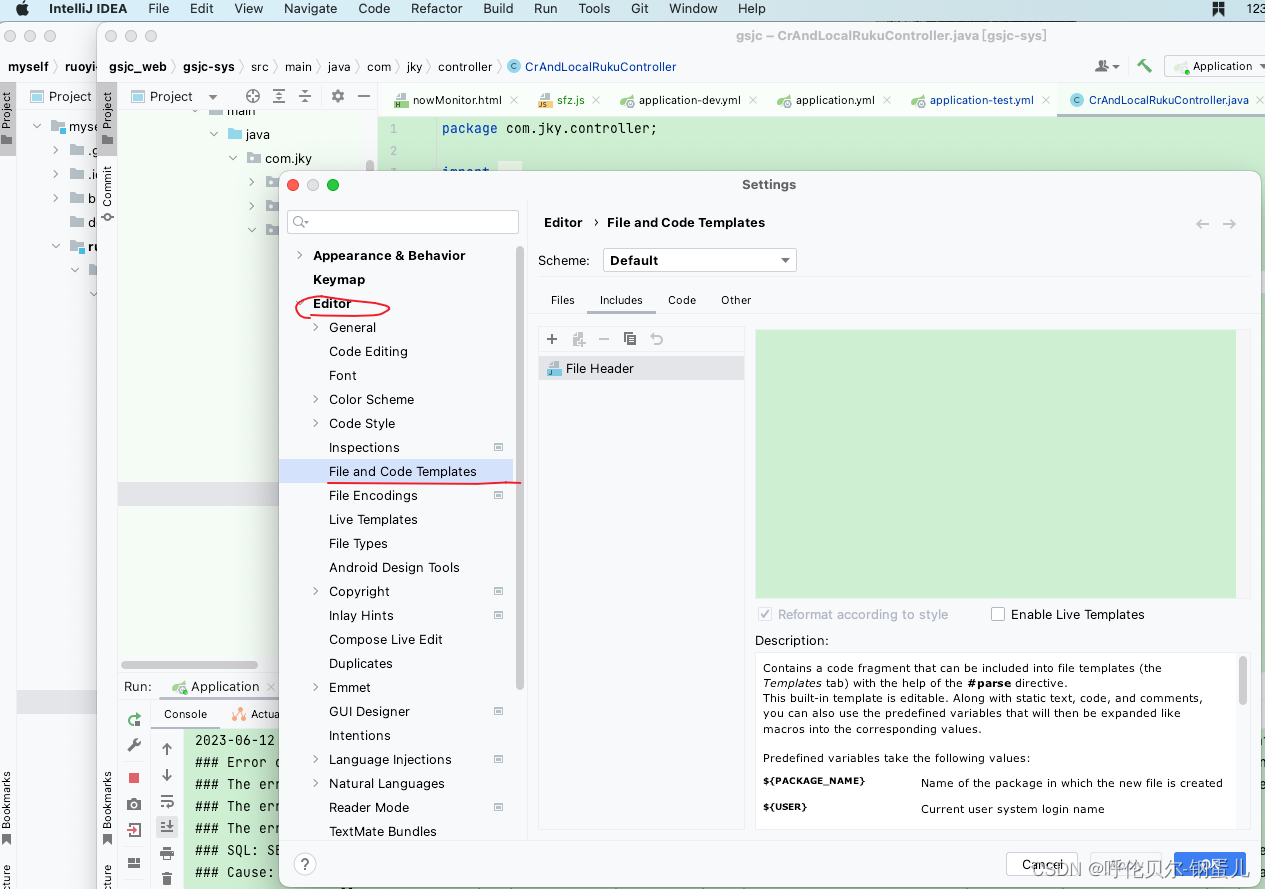
Task: Collapse the com.jky package in Project tree
Action: pyautogui.click(x=233, y=158)
